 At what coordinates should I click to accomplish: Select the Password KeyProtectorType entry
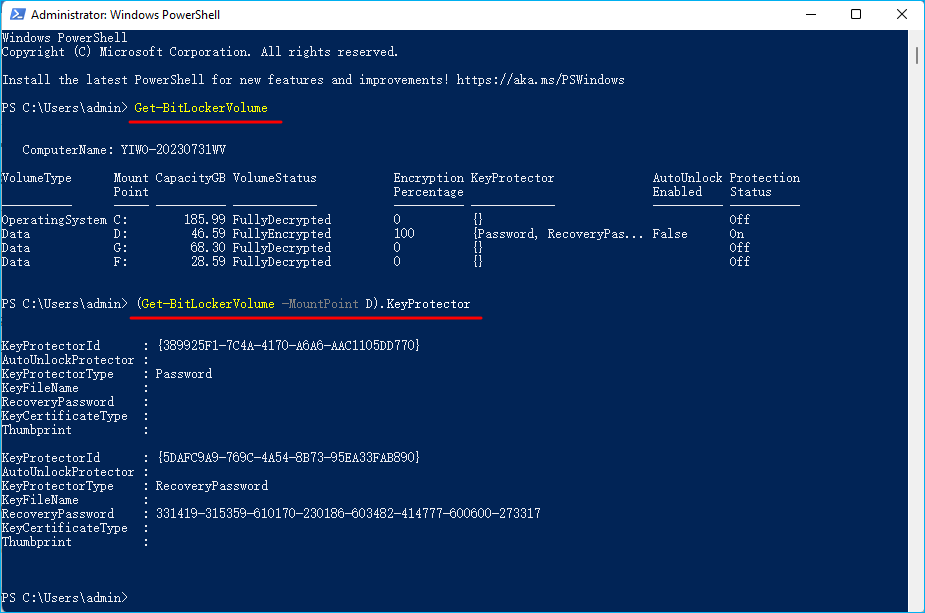182,373
